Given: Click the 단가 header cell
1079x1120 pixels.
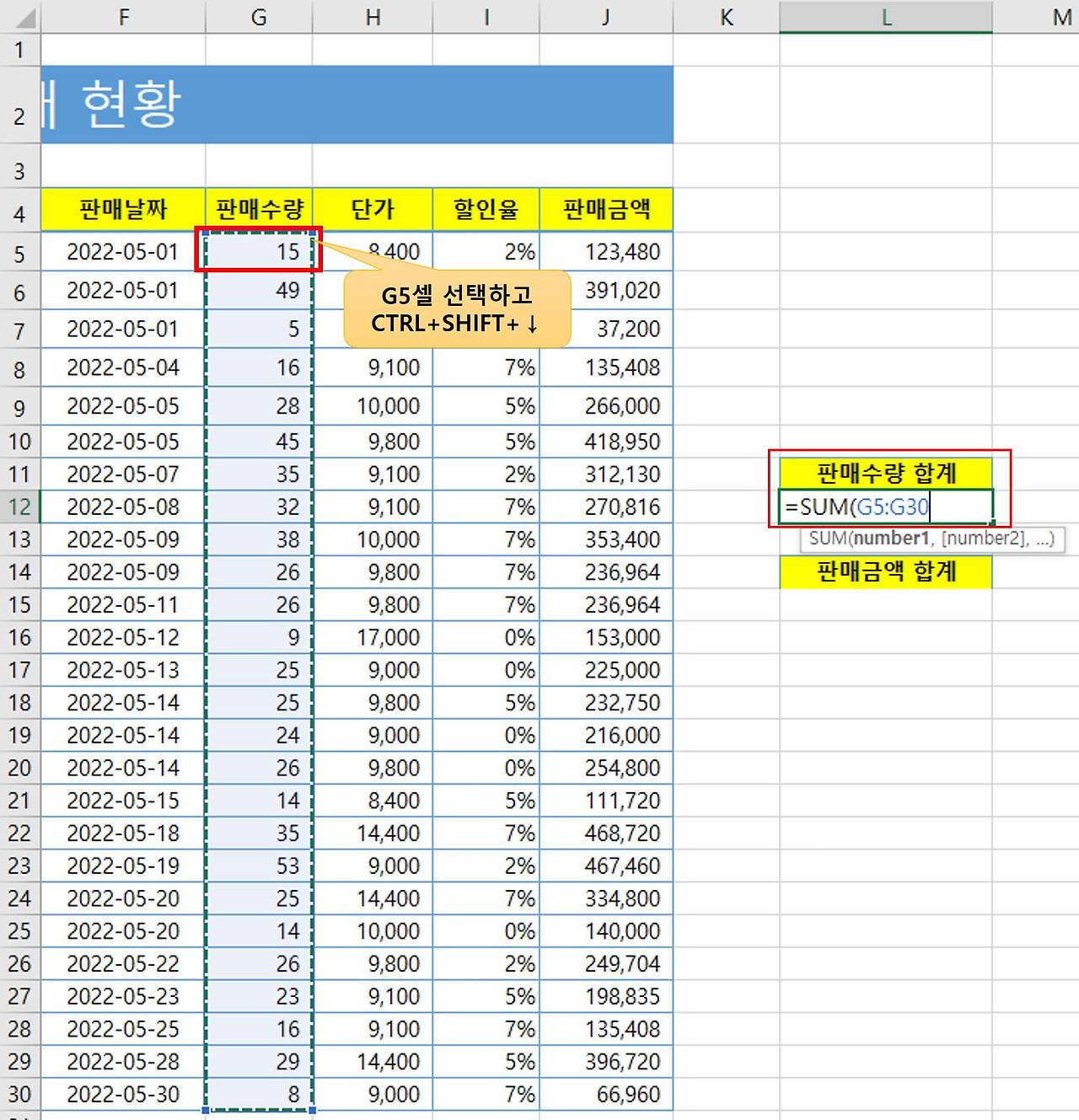Looking at the screenshot, I should coord(373,209).
